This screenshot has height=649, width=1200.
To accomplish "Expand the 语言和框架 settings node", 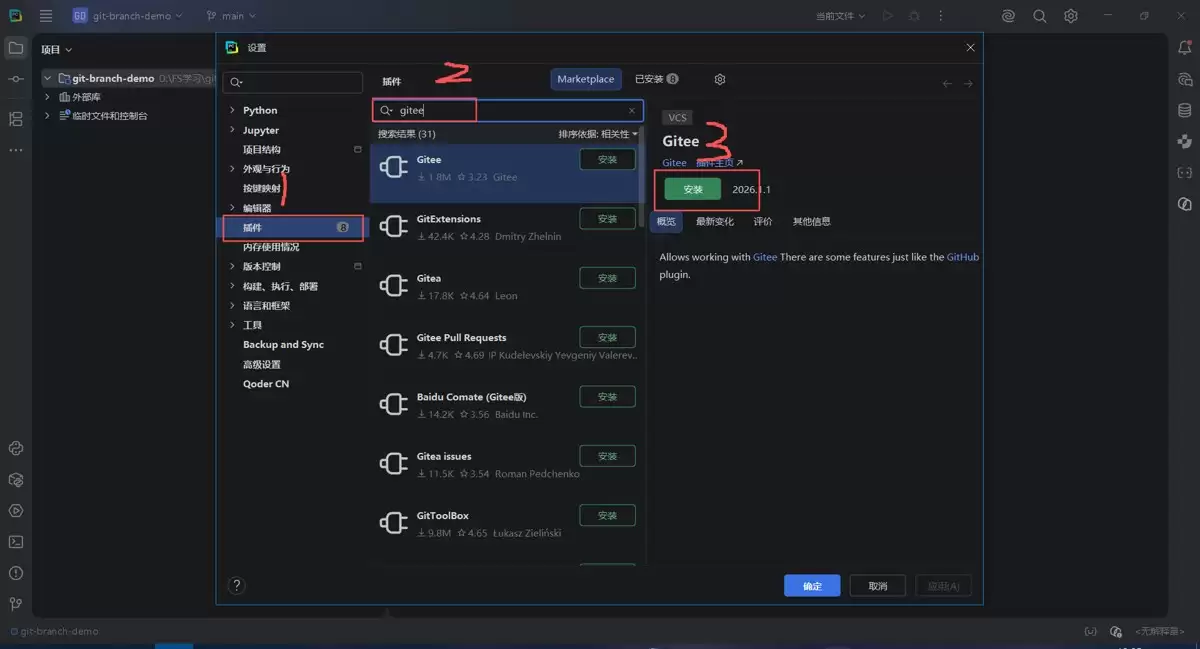I will coord(232,306).
